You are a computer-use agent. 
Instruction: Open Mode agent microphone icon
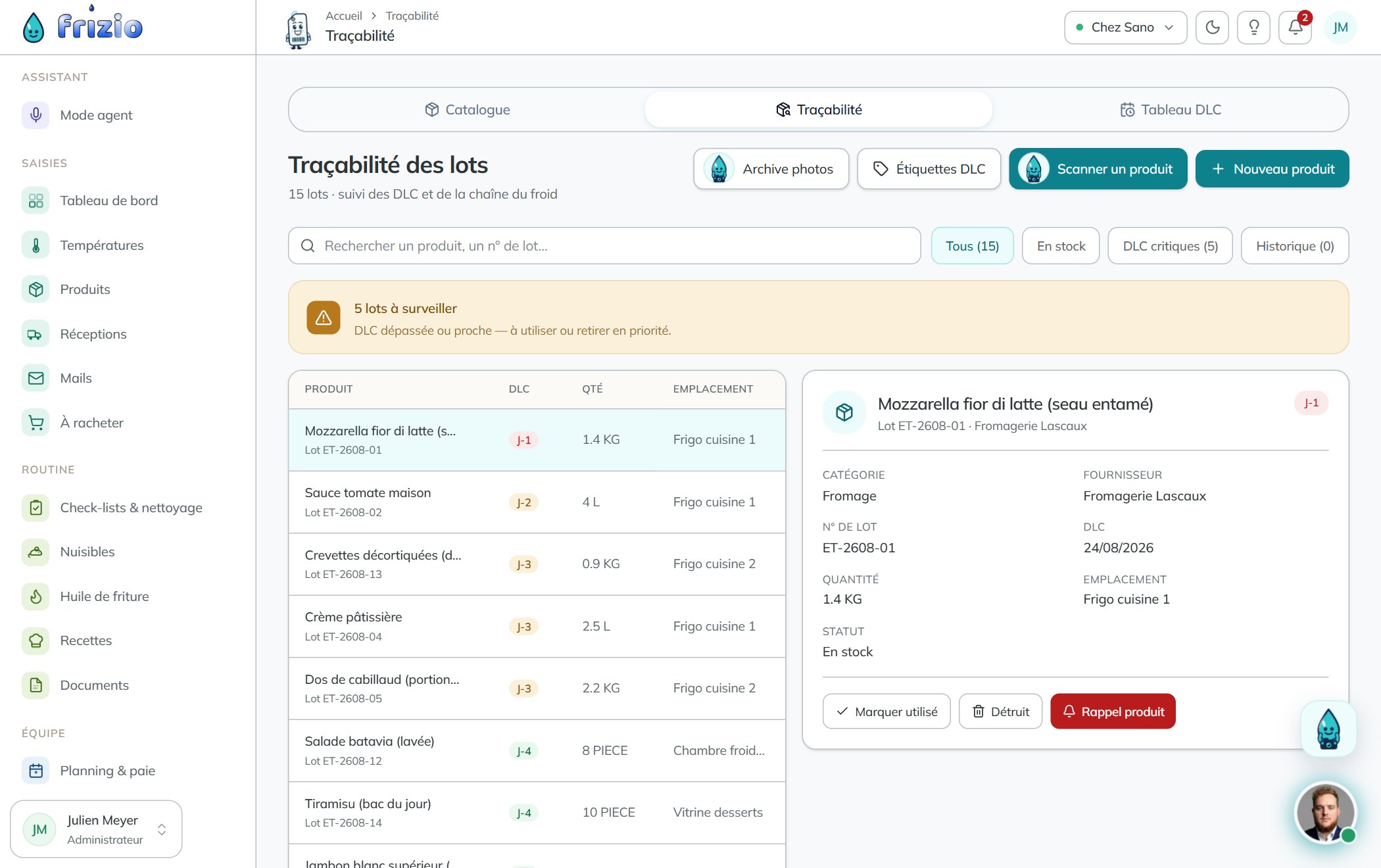click(x=36, y=115)
